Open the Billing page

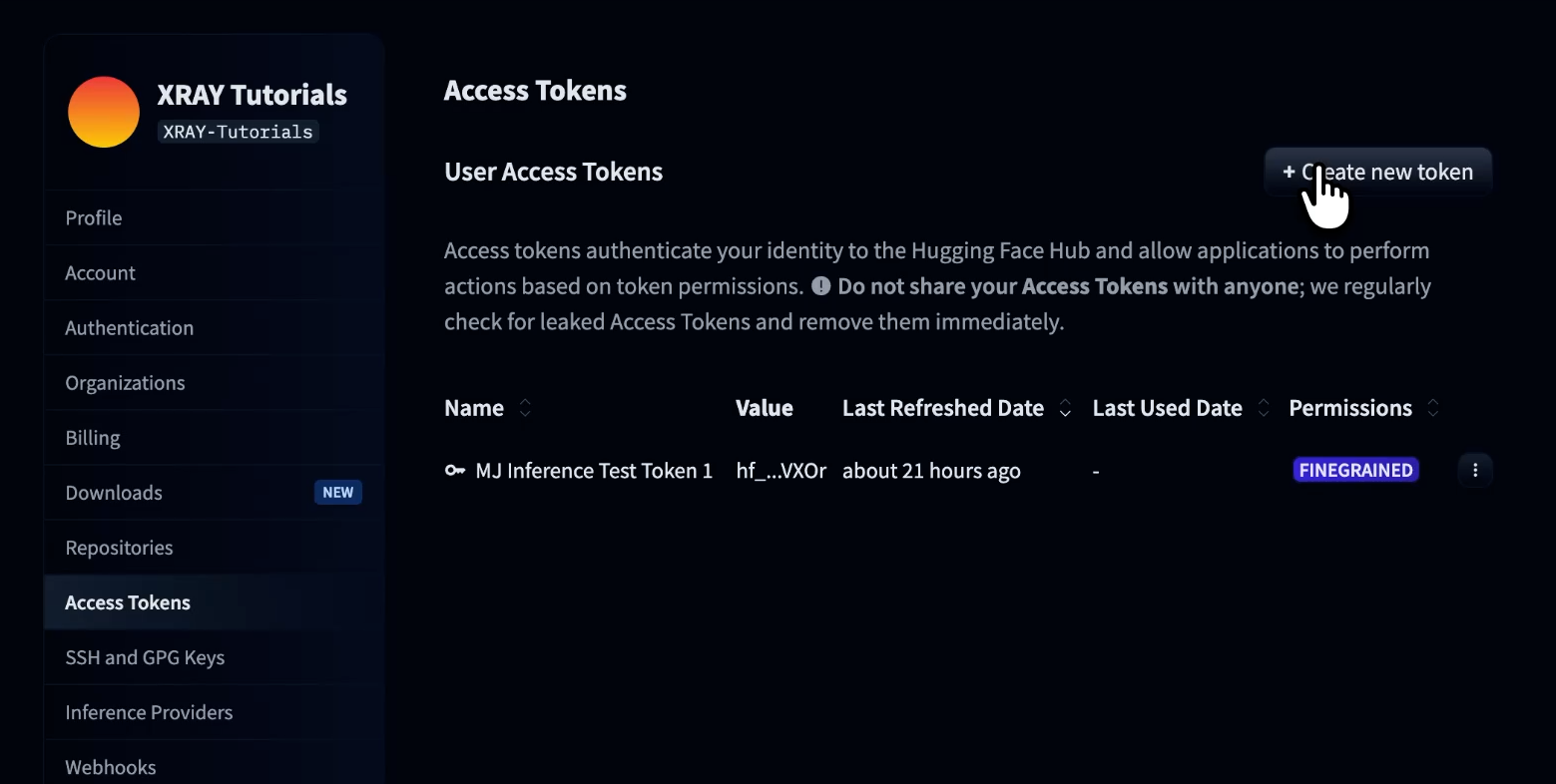(x=214, y=437)
